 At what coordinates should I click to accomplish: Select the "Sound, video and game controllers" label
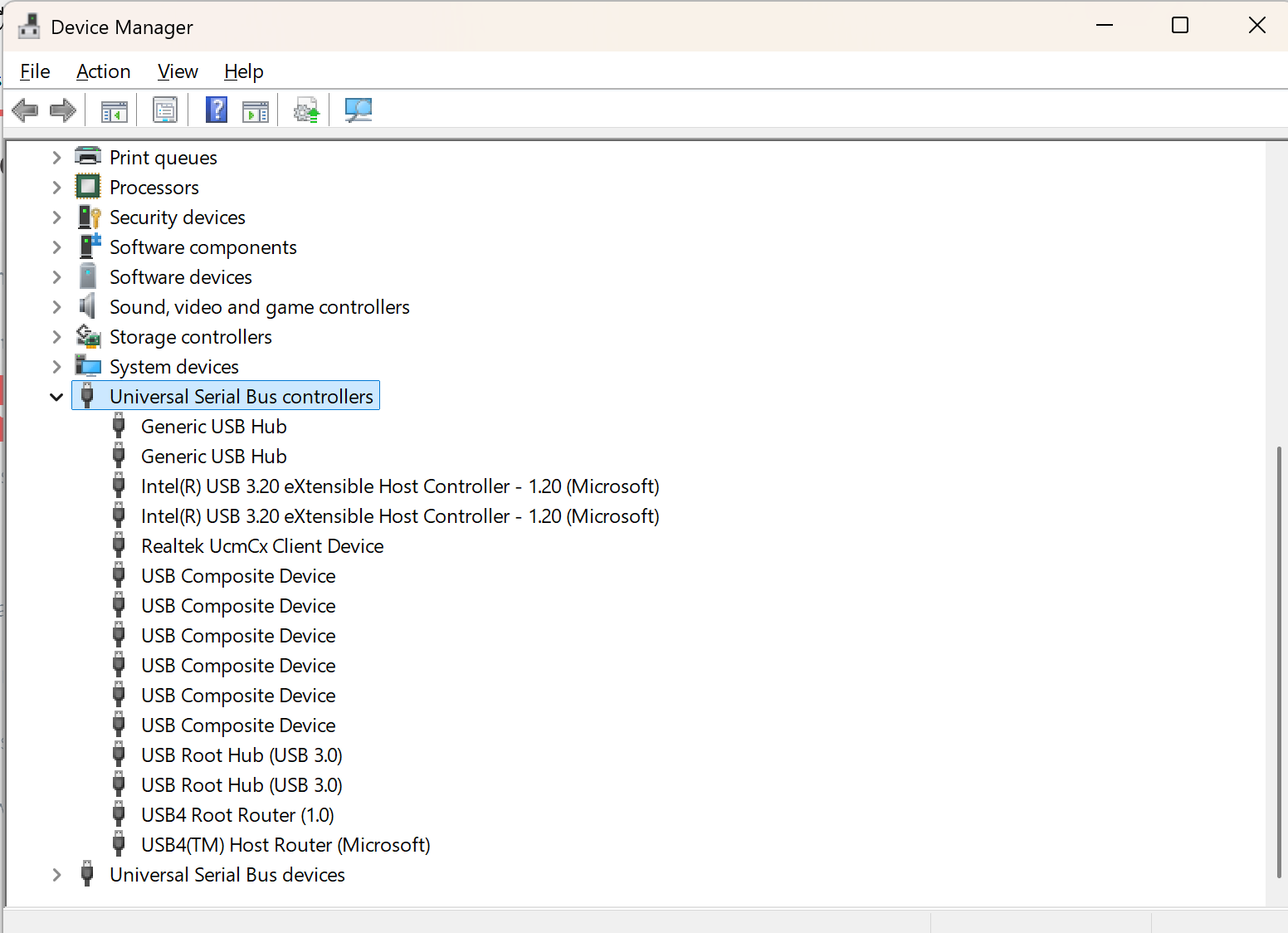coord(260,307)
